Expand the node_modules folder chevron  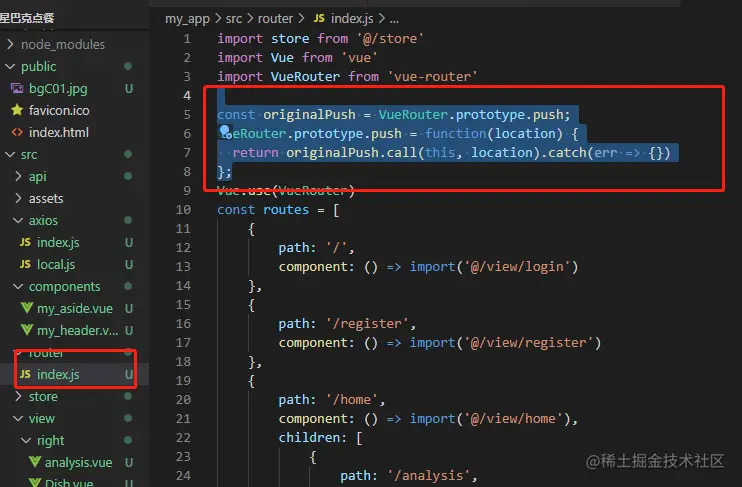tap(10, 44)
